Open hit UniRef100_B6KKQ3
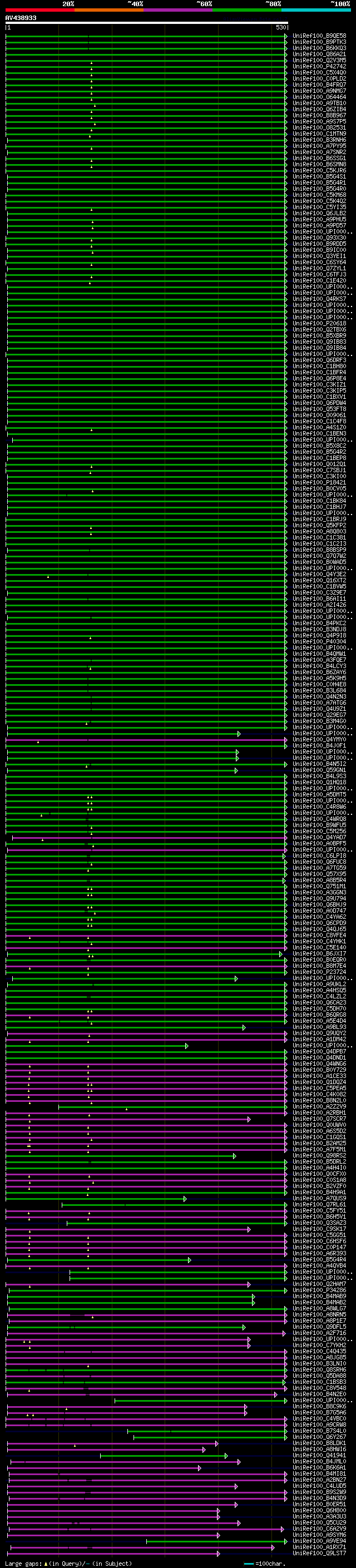356x1568 pixels. point(319,48)
